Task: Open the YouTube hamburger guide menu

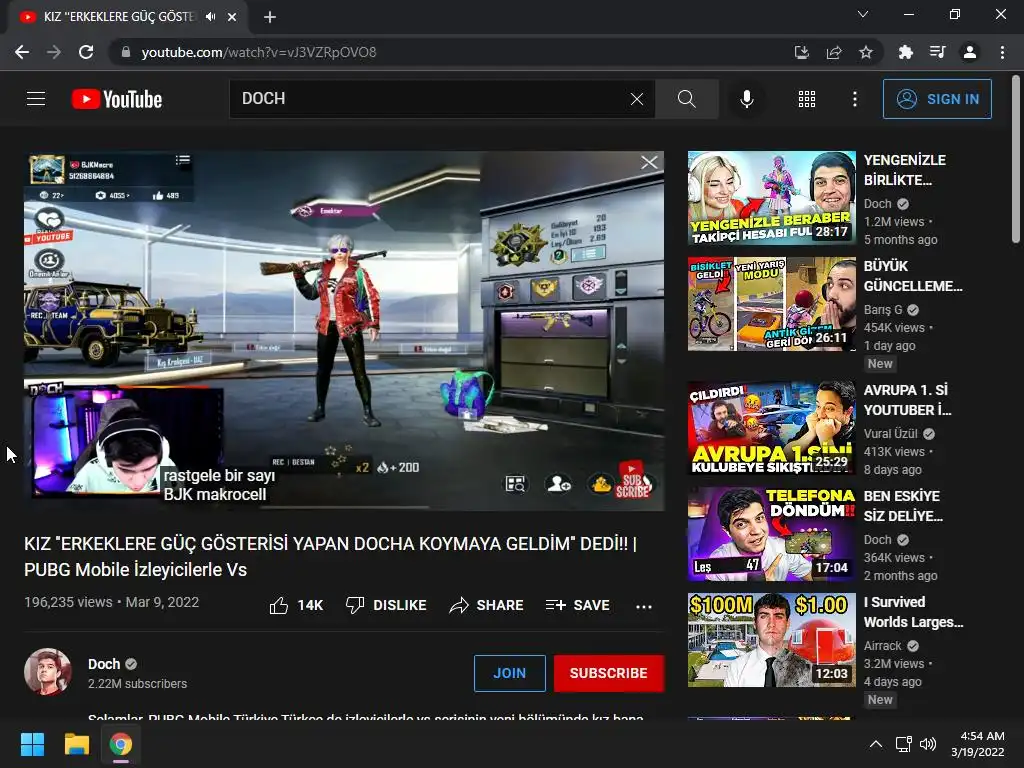Action: pos(36,99)
